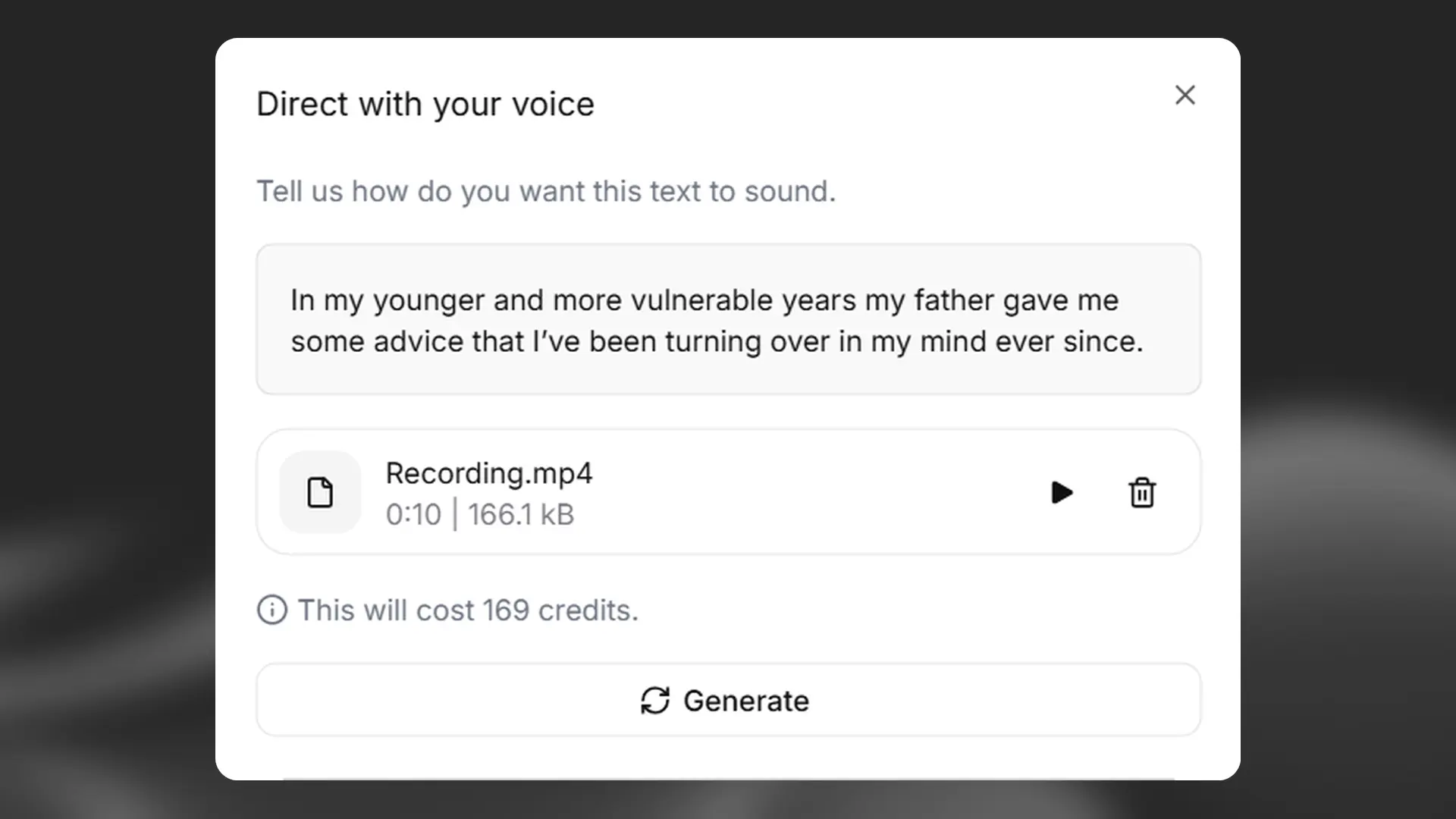Click the dimmed backdrop left of the dialog
This screenshot has height=819, width=1456.
click(106, 409)
